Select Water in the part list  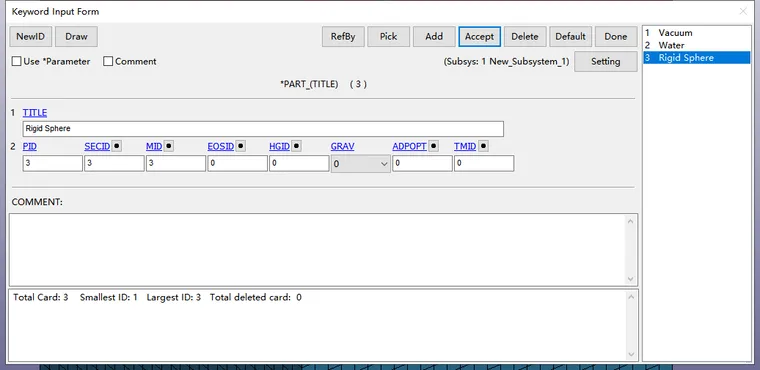697,45
